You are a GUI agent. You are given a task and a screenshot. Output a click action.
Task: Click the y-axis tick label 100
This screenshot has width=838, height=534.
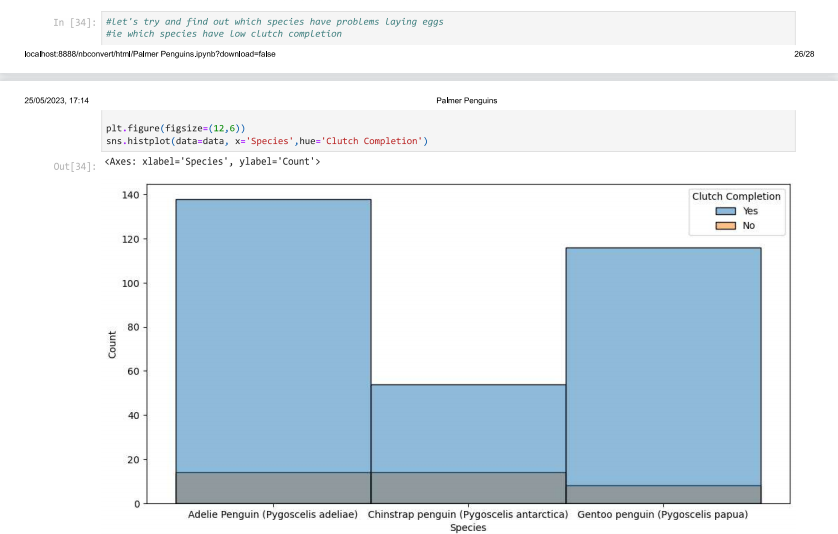(x=131, y=283)
